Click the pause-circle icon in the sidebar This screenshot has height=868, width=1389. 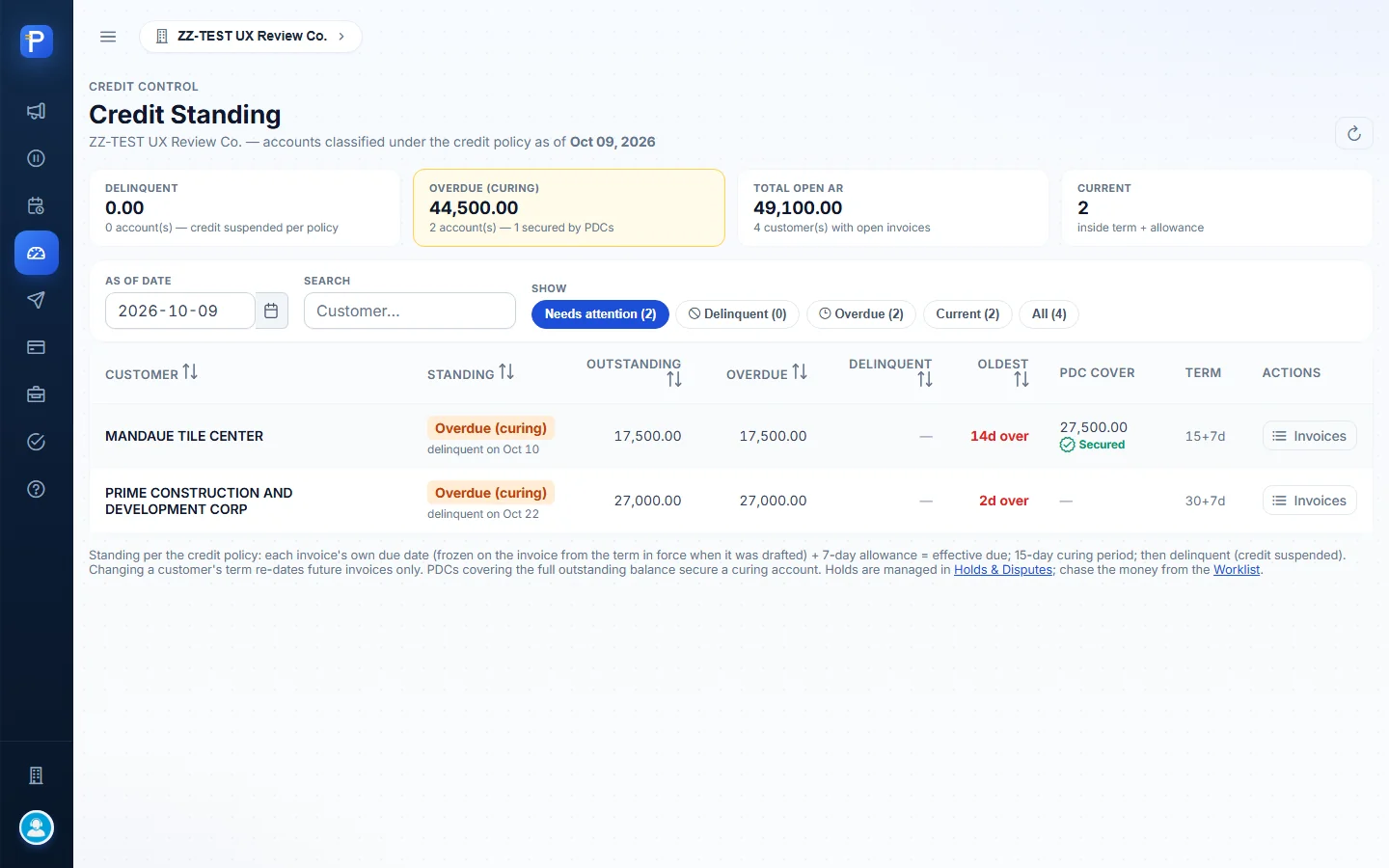tap(37, 158)
